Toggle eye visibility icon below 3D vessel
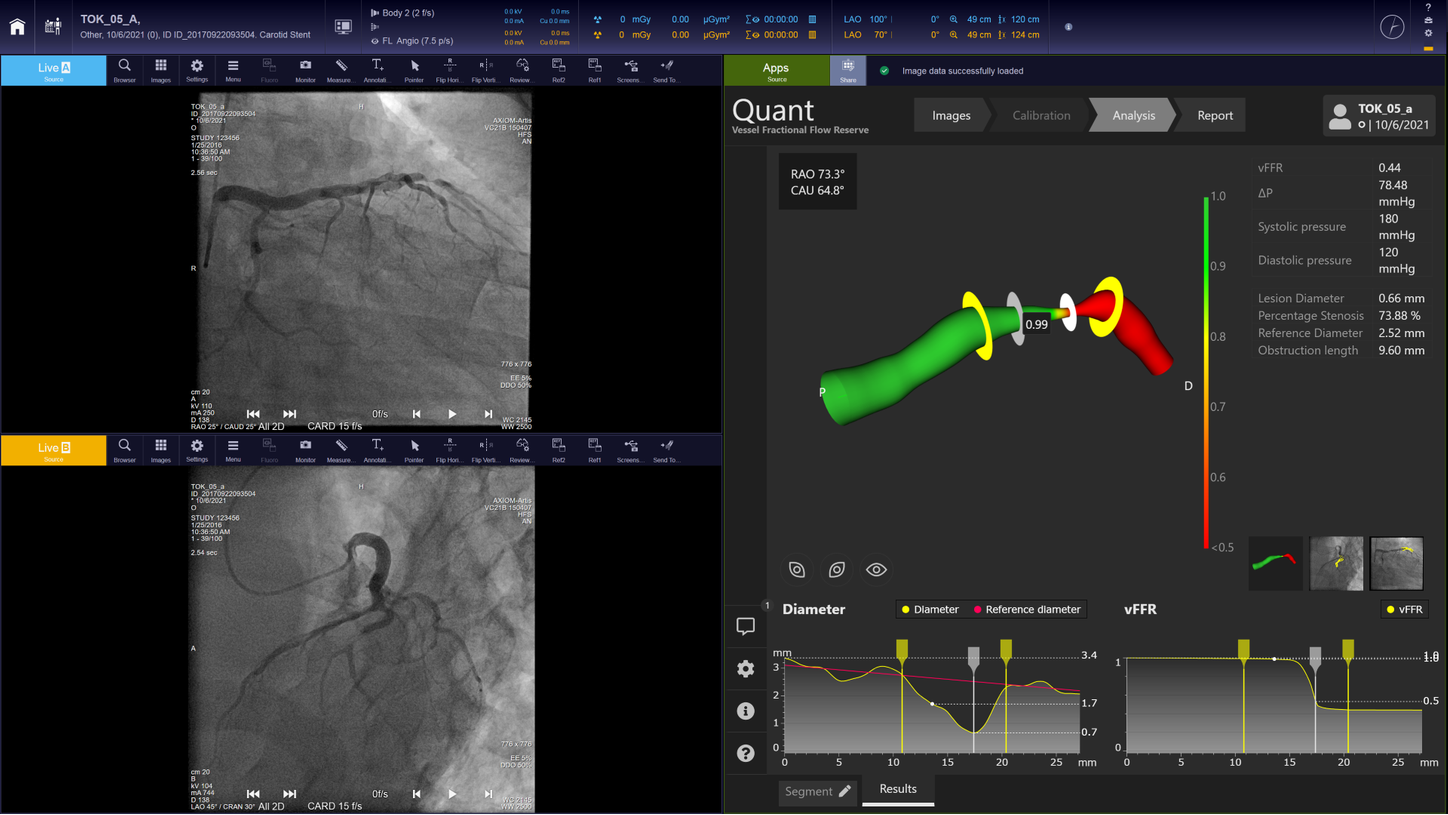The height and width of the screenshot is (815, 1448). click(x=876, y=570)
